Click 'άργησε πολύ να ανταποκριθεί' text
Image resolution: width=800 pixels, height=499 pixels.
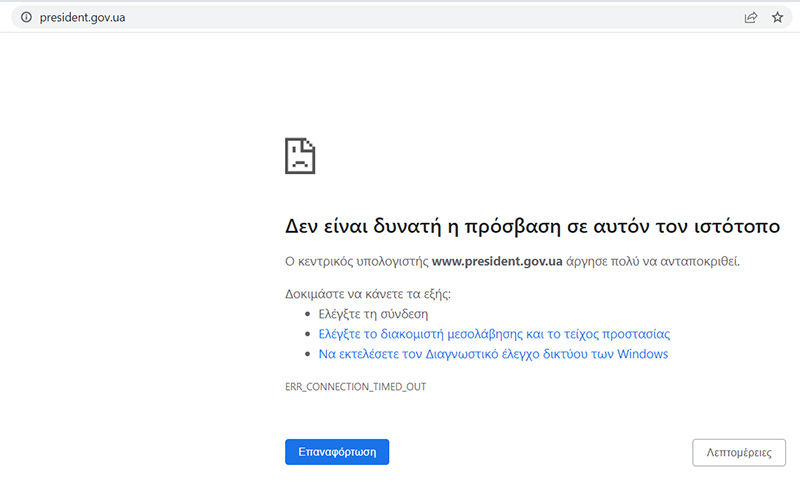point(654,261)
